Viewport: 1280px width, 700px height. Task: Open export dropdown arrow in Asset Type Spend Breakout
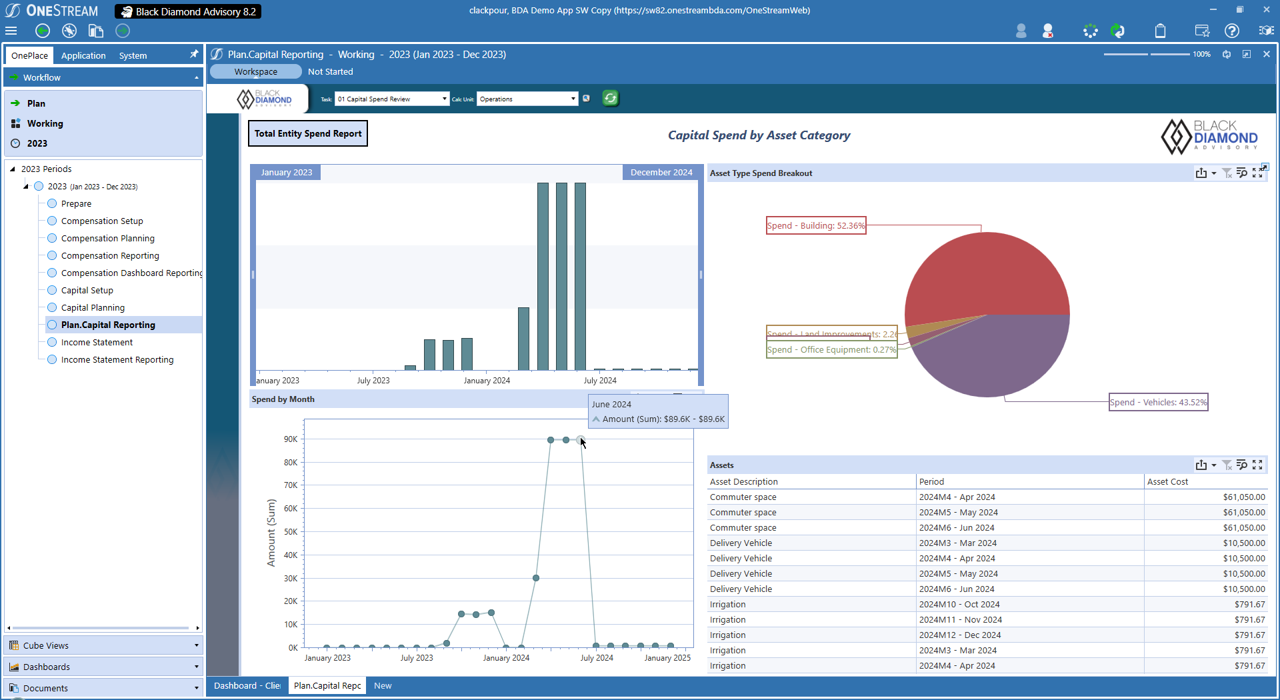1214,174
